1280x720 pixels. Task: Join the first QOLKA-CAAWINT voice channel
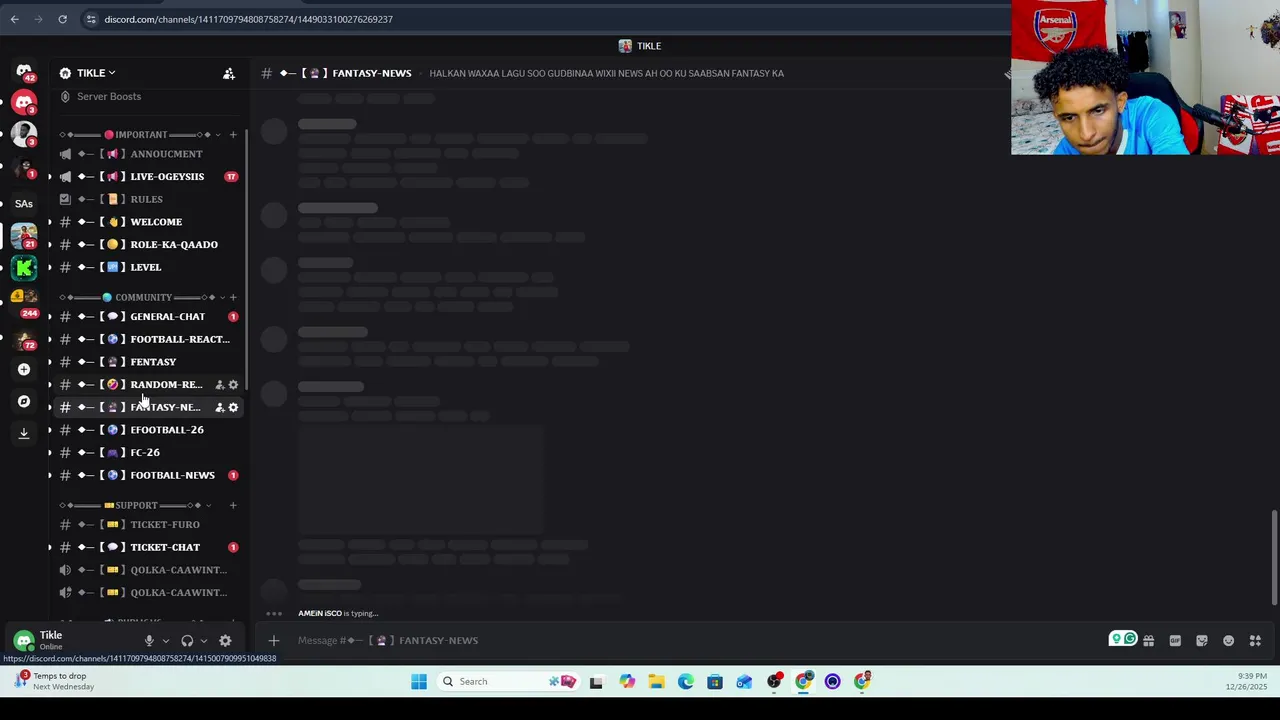pyautogui.click(x=147, y=570)
